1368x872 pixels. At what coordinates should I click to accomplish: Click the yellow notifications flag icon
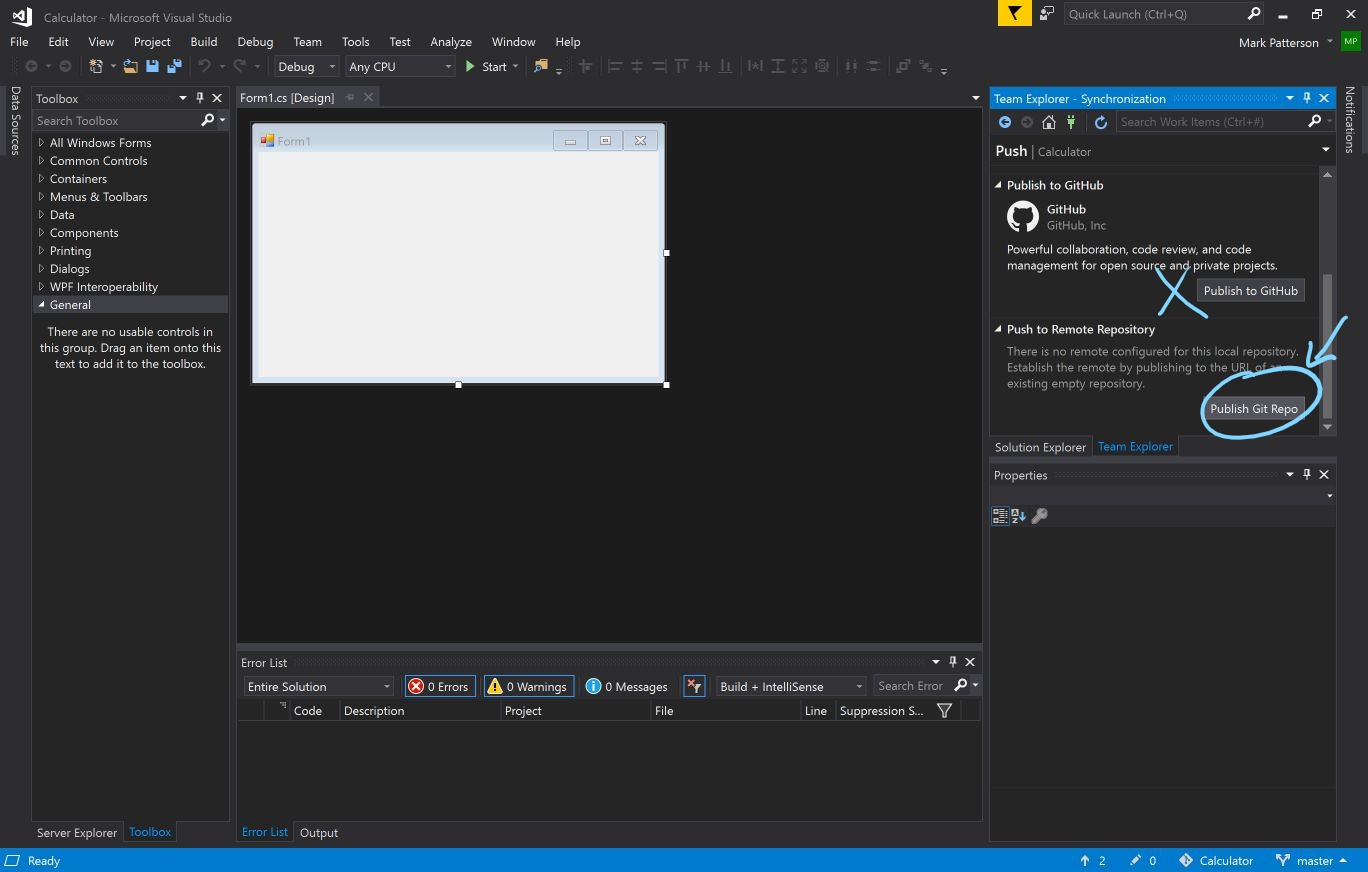coord(1014,14)
